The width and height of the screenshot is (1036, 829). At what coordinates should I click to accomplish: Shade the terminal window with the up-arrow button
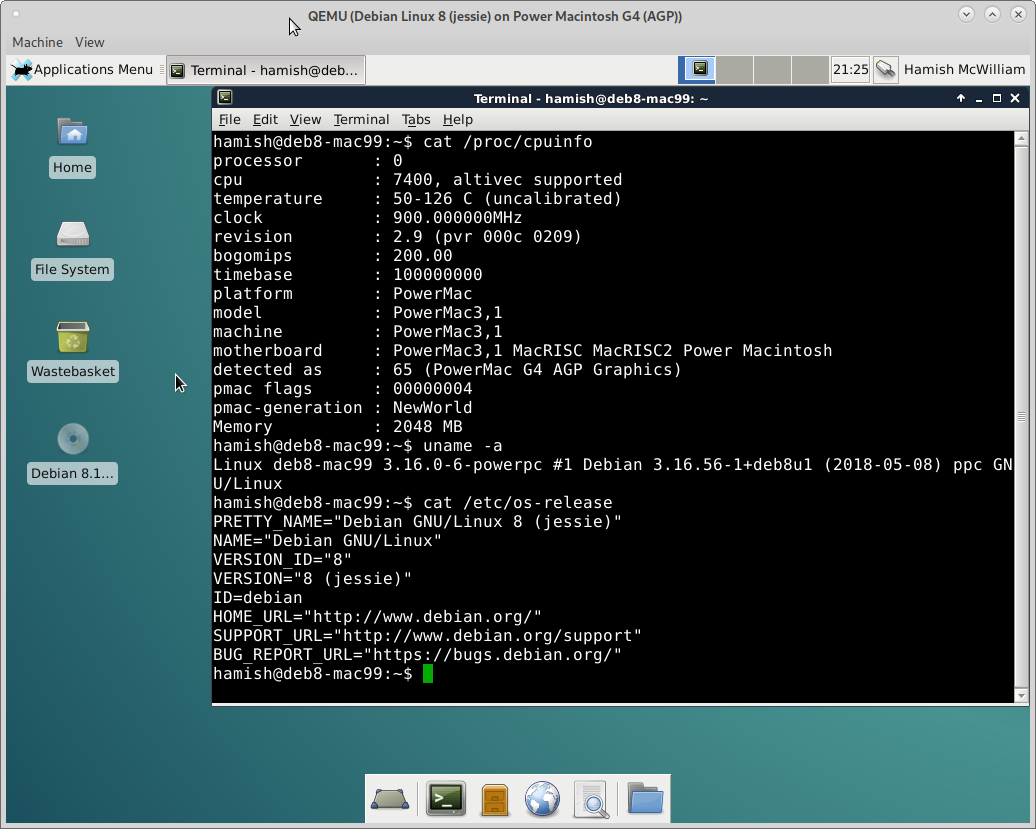961,98
